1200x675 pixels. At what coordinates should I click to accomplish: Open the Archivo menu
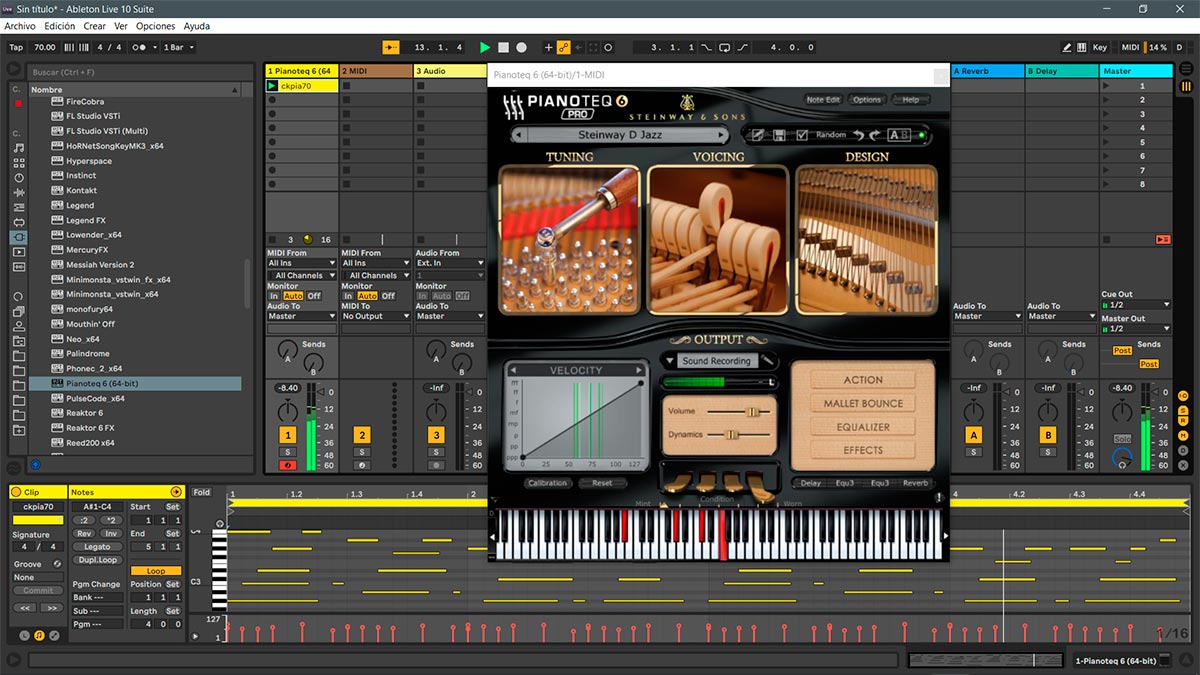pyautogui.click(x=20, y=26)
